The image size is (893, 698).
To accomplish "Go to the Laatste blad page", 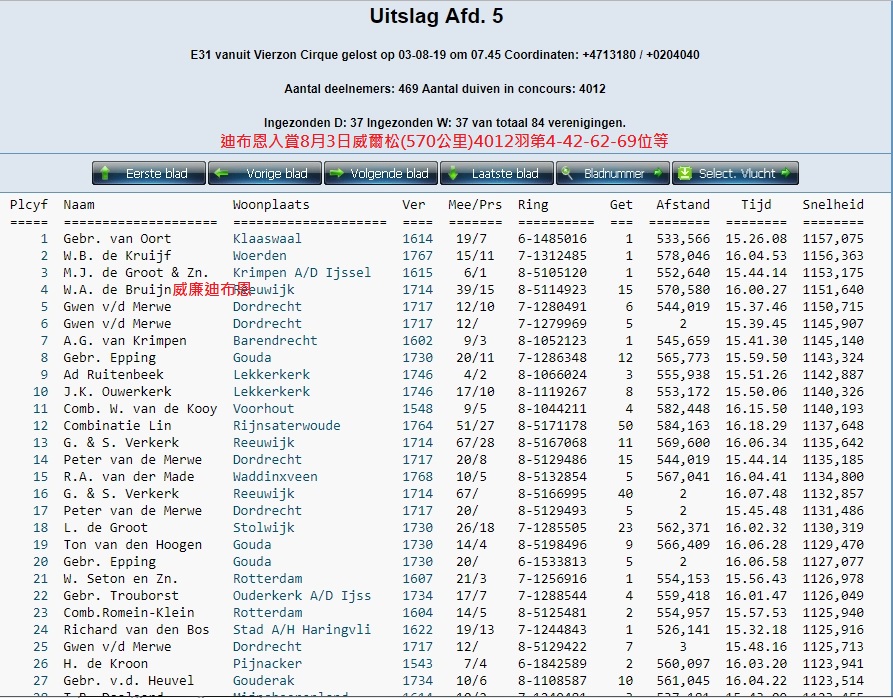I will (x=496, y=174).
